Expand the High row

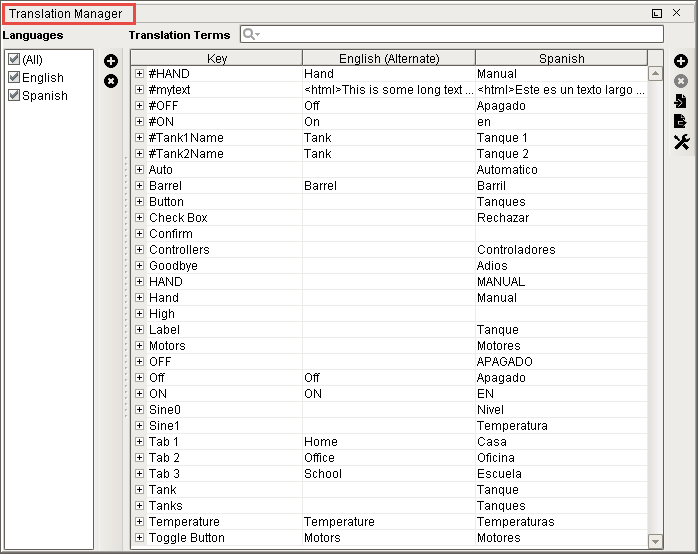[x=139, y=314]
